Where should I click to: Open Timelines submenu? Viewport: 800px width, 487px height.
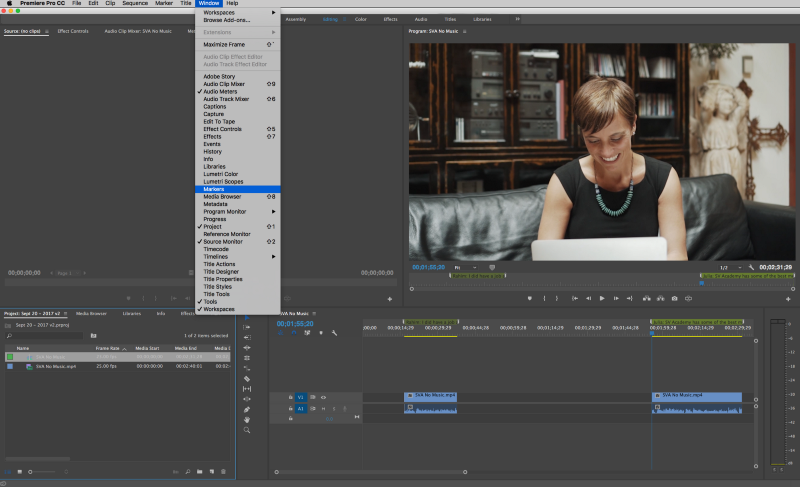[x=238, y=256]
